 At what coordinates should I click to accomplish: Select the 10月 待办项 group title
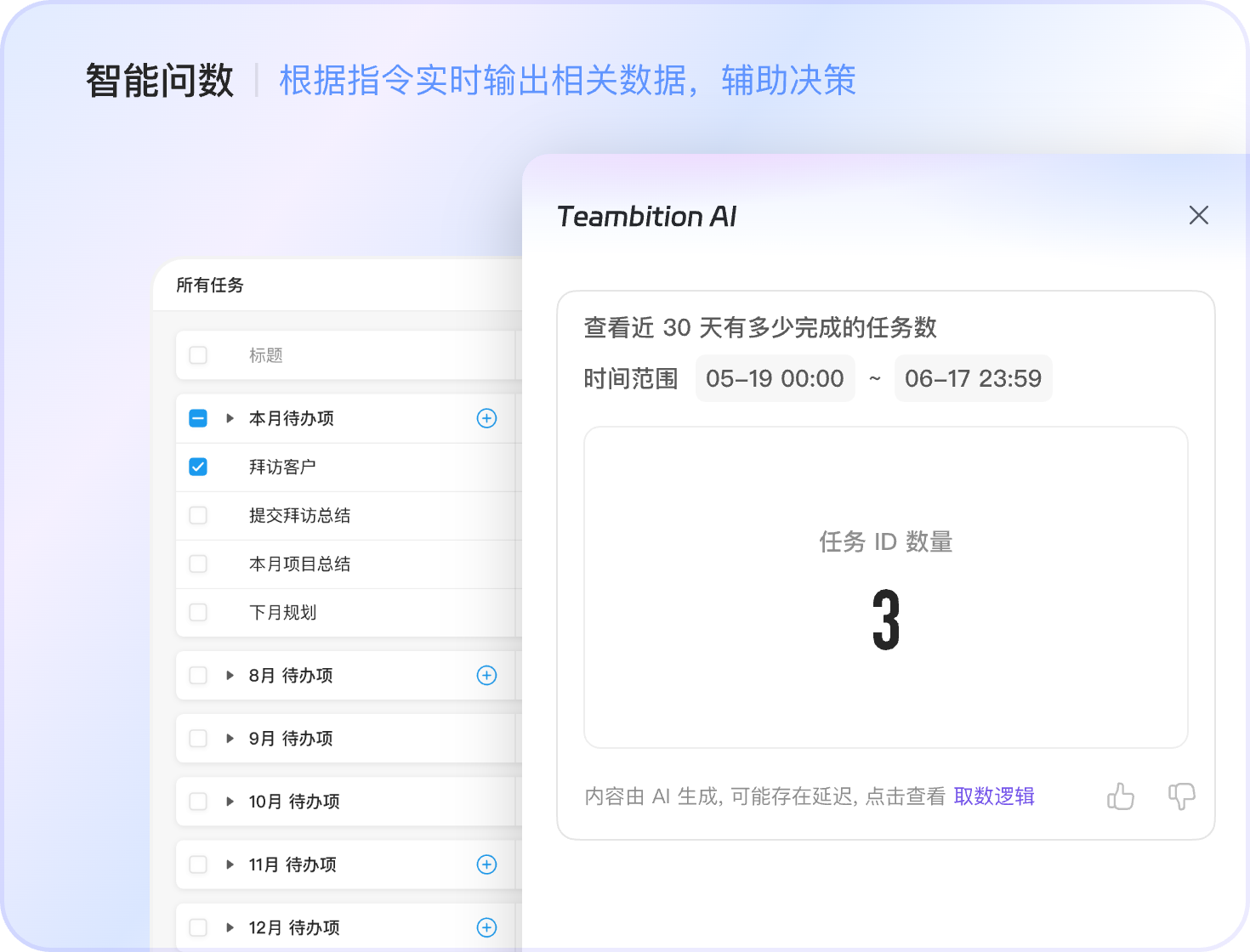pyautogui.click(x=294, y=801)
